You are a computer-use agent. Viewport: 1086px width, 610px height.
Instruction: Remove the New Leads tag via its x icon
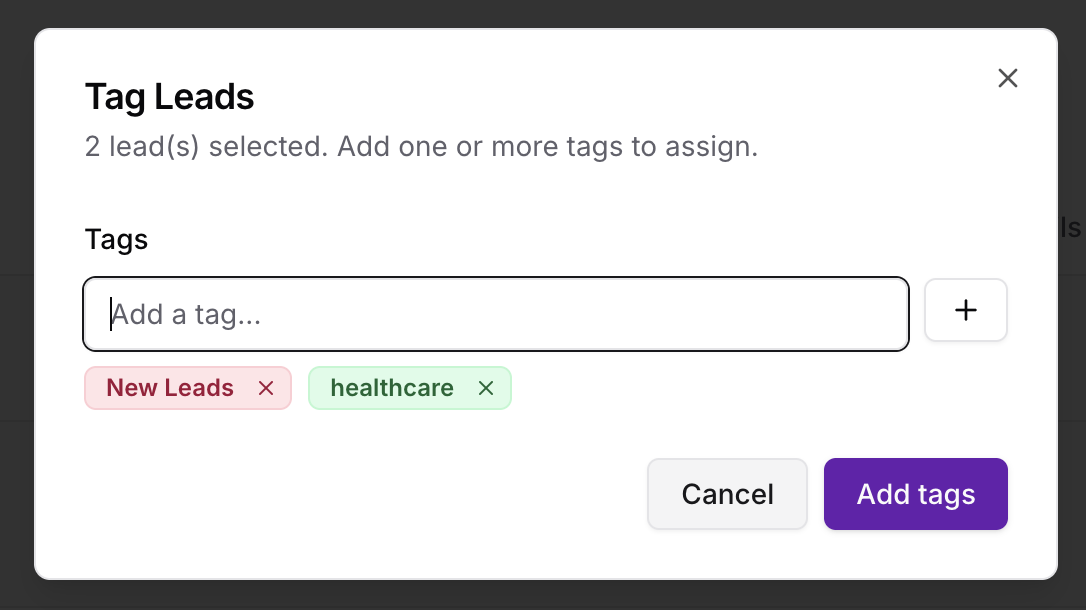[266, 388]
